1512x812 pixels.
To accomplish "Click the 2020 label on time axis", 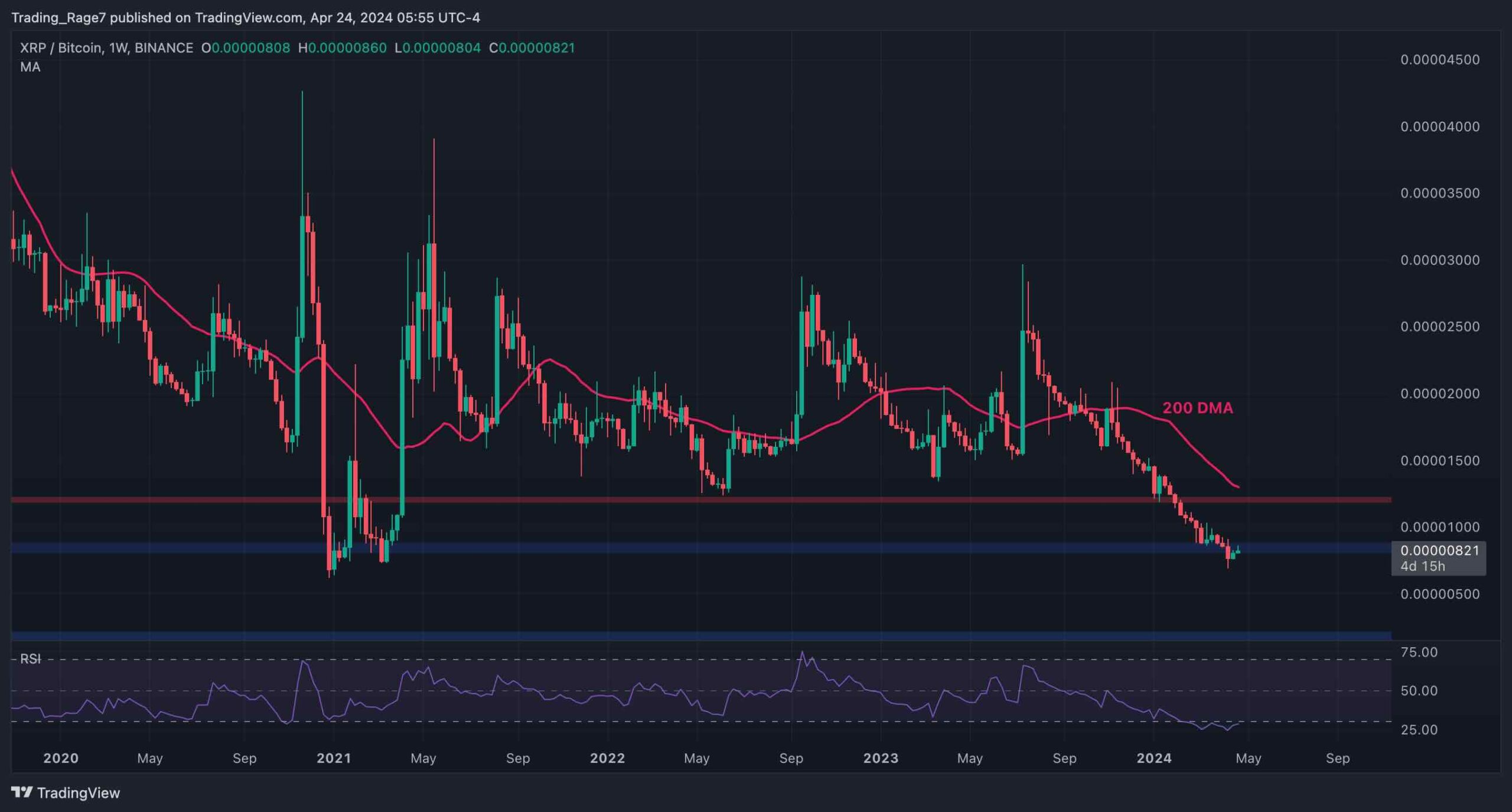I will pos(61,758).
